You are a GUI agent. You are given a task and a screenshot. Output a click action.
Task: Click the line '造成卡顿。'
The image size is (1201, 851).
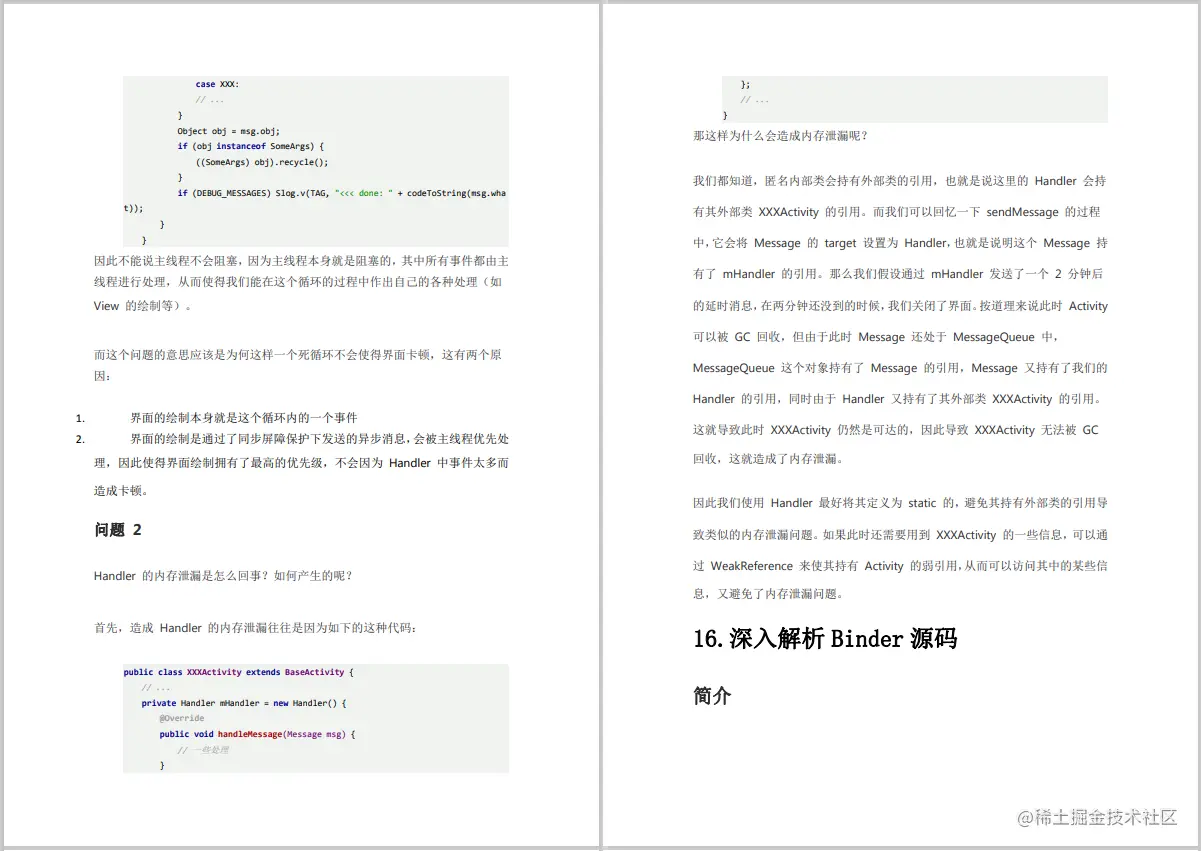tap(121, 491)
